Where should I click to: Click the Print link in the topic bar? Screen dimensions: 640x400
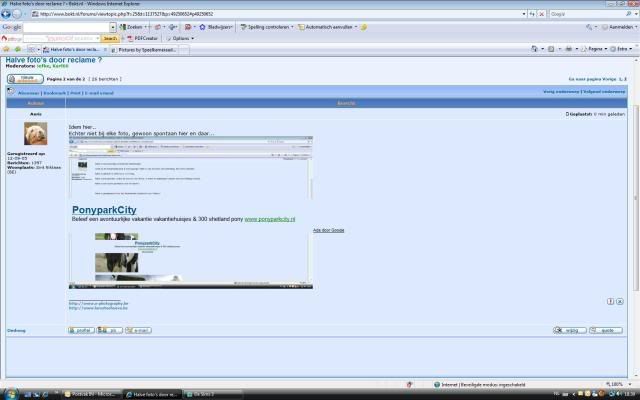tap(76, 93)
